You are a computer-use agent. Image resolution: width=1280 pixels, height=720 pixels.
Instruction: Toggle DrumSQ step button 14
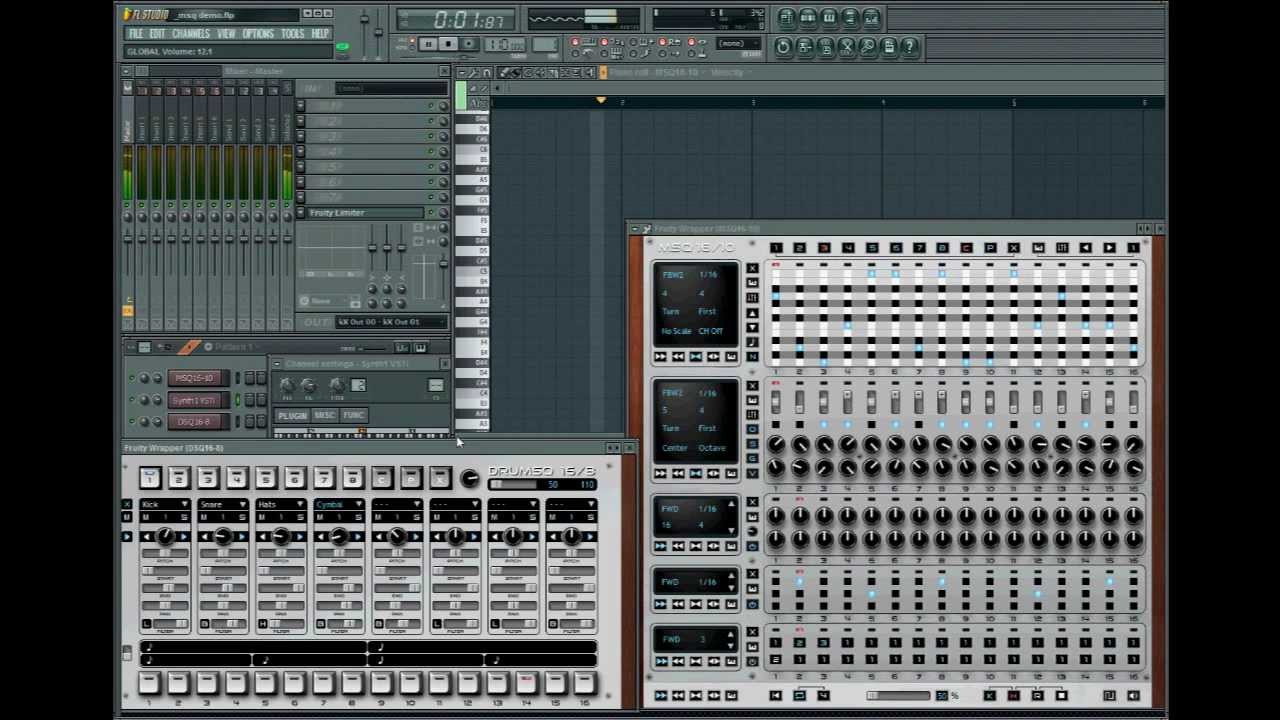(526, 684)
